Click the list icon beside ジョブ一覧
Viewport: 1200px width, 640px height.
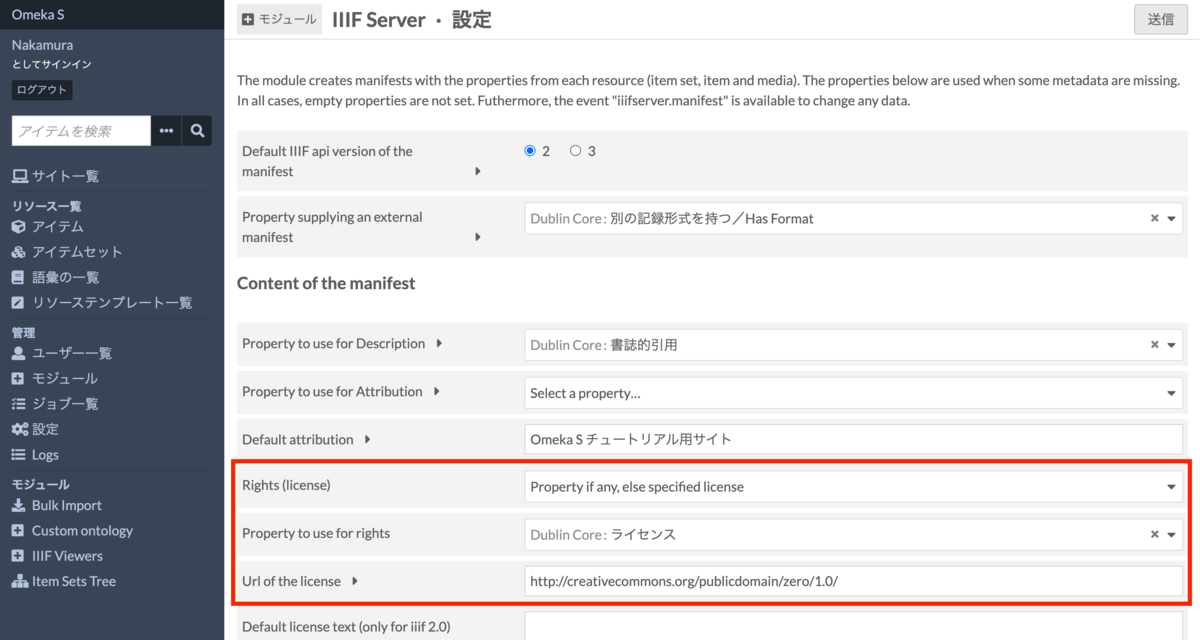19,404
